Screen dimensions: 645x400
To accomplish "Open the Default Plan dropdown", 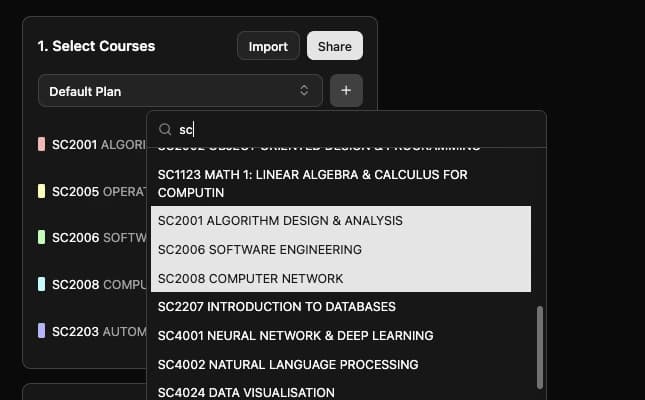I will coord(180,91).
